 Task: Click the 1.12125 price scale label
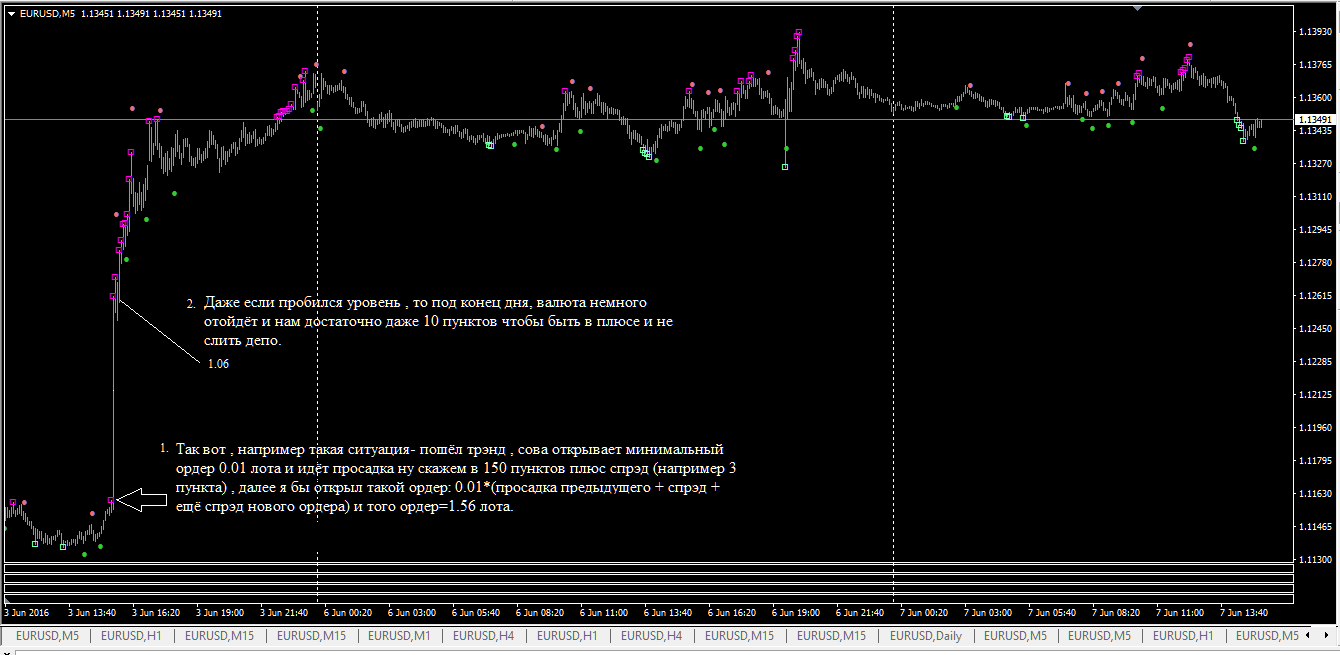point(1313,395)
